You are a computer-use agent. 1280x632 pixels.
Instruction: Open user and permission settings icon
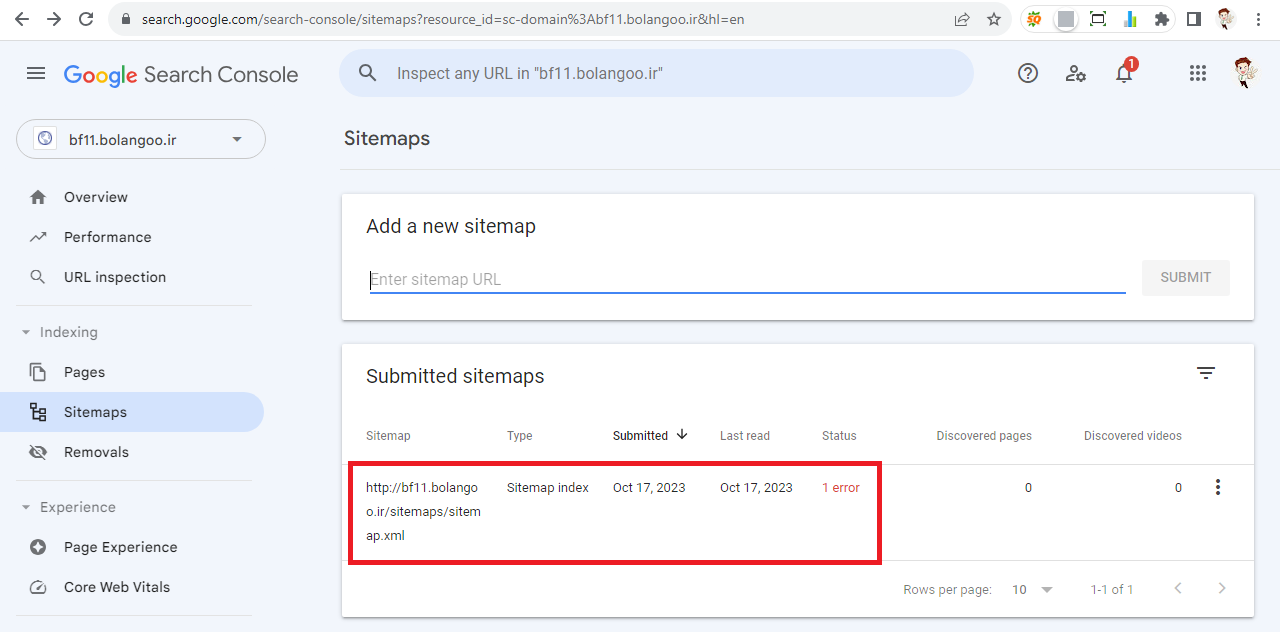[x=1076, y=73]
